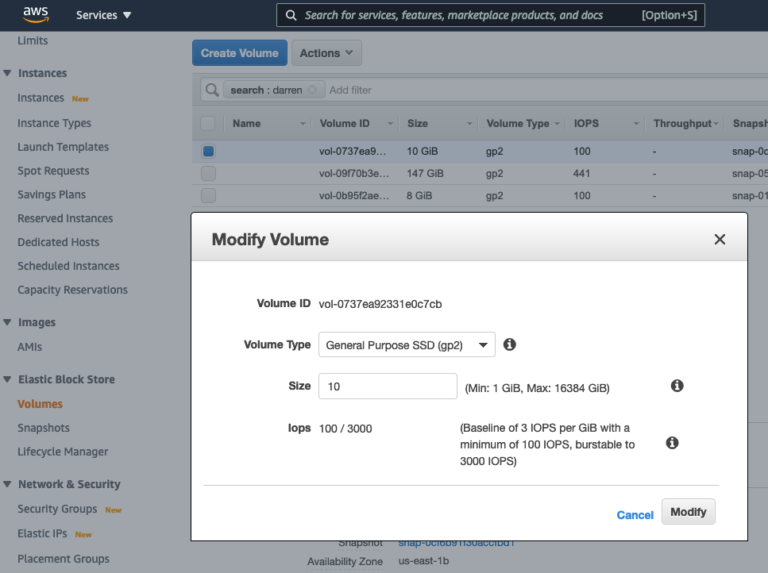Uncheck the vol-0737ea9 row checkbox
768x573 pixels.
tap(208, 151)
